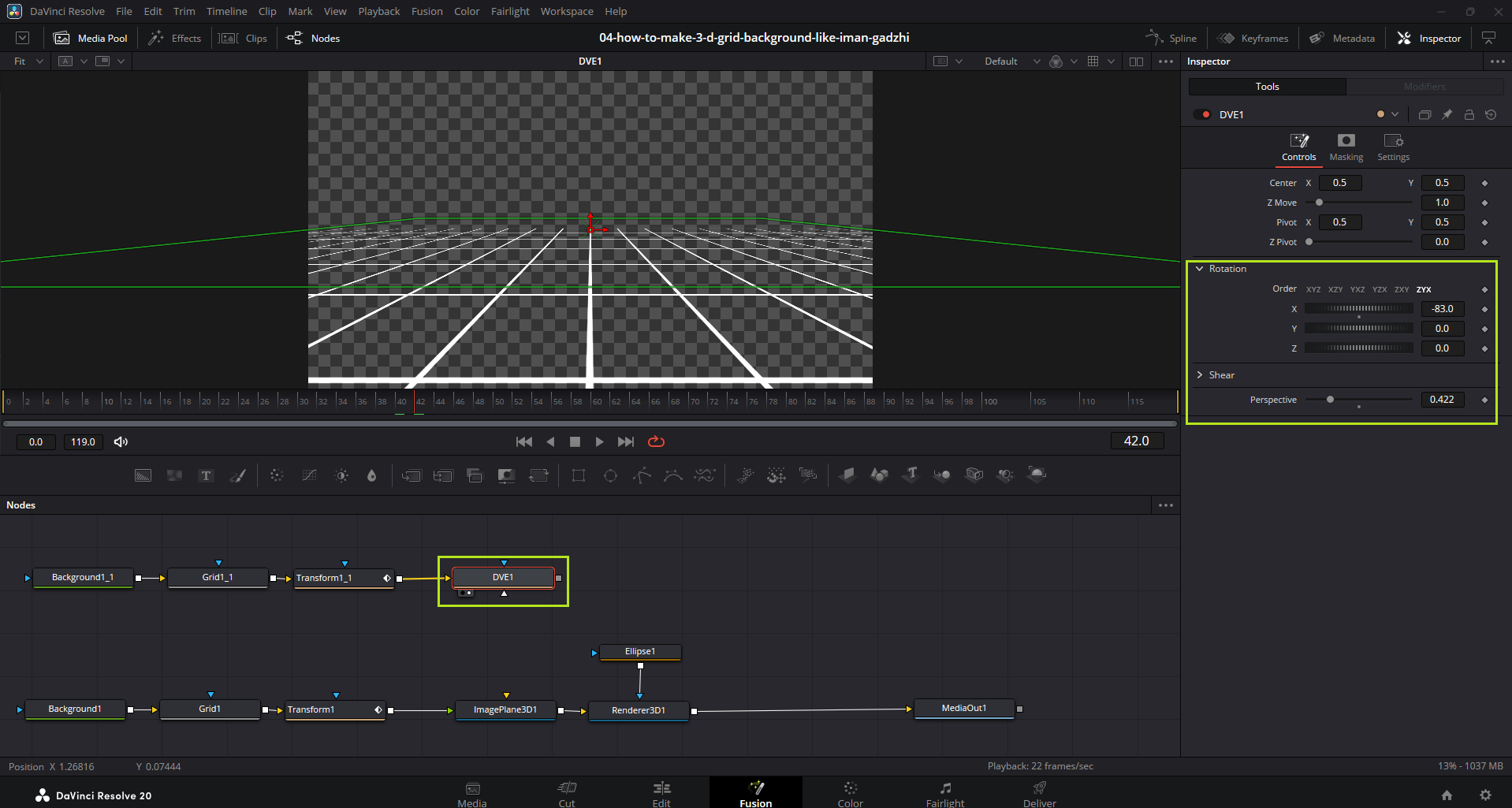This screenshot has width=1512, height=808.
Task: Open the Fusion menu
Action: [426, 12]
